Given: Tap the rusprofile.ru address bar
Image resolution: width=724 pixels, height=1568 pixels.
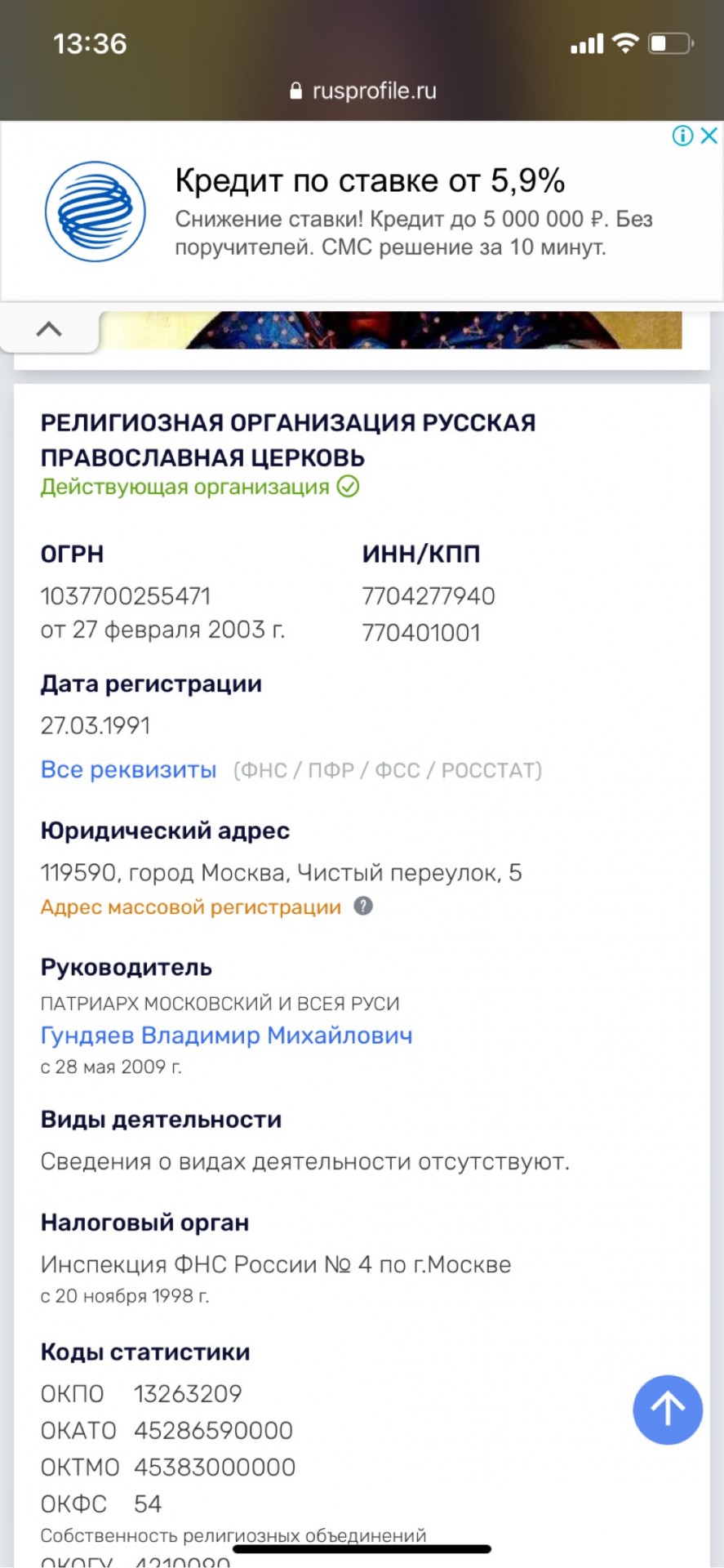Looking at the screenshot, I should pos(362,91).
